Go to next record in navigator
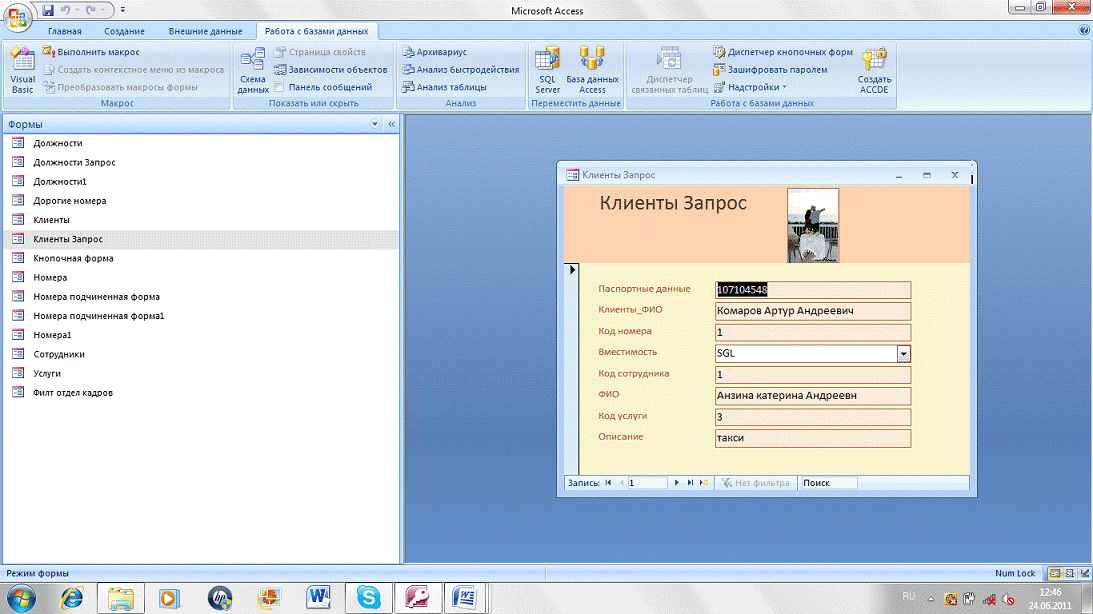This screenshot has height=614, width=1093. (x=677, y=483)
